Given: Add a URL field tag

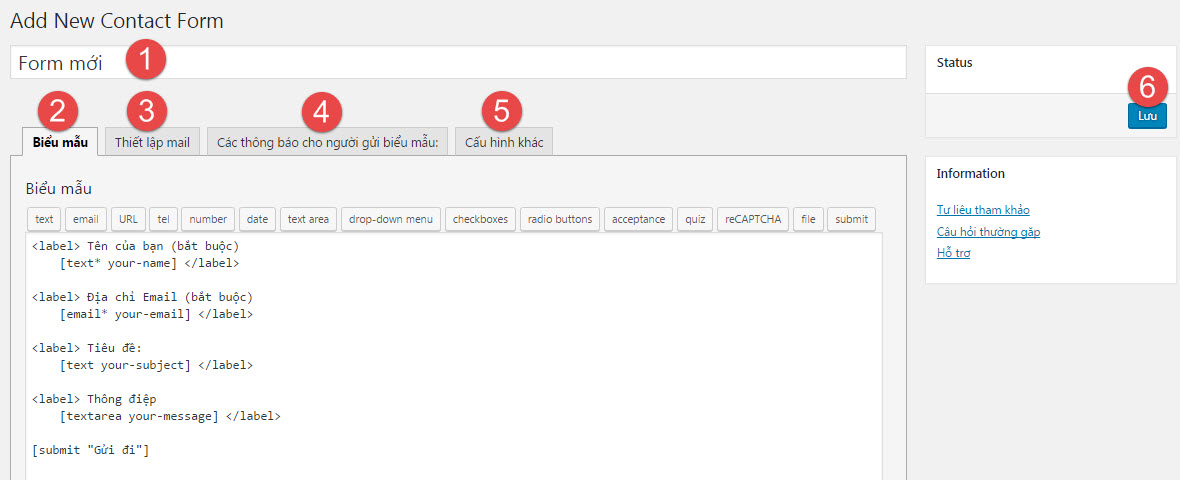Looking at the screenshot, I should coord(128,219).
